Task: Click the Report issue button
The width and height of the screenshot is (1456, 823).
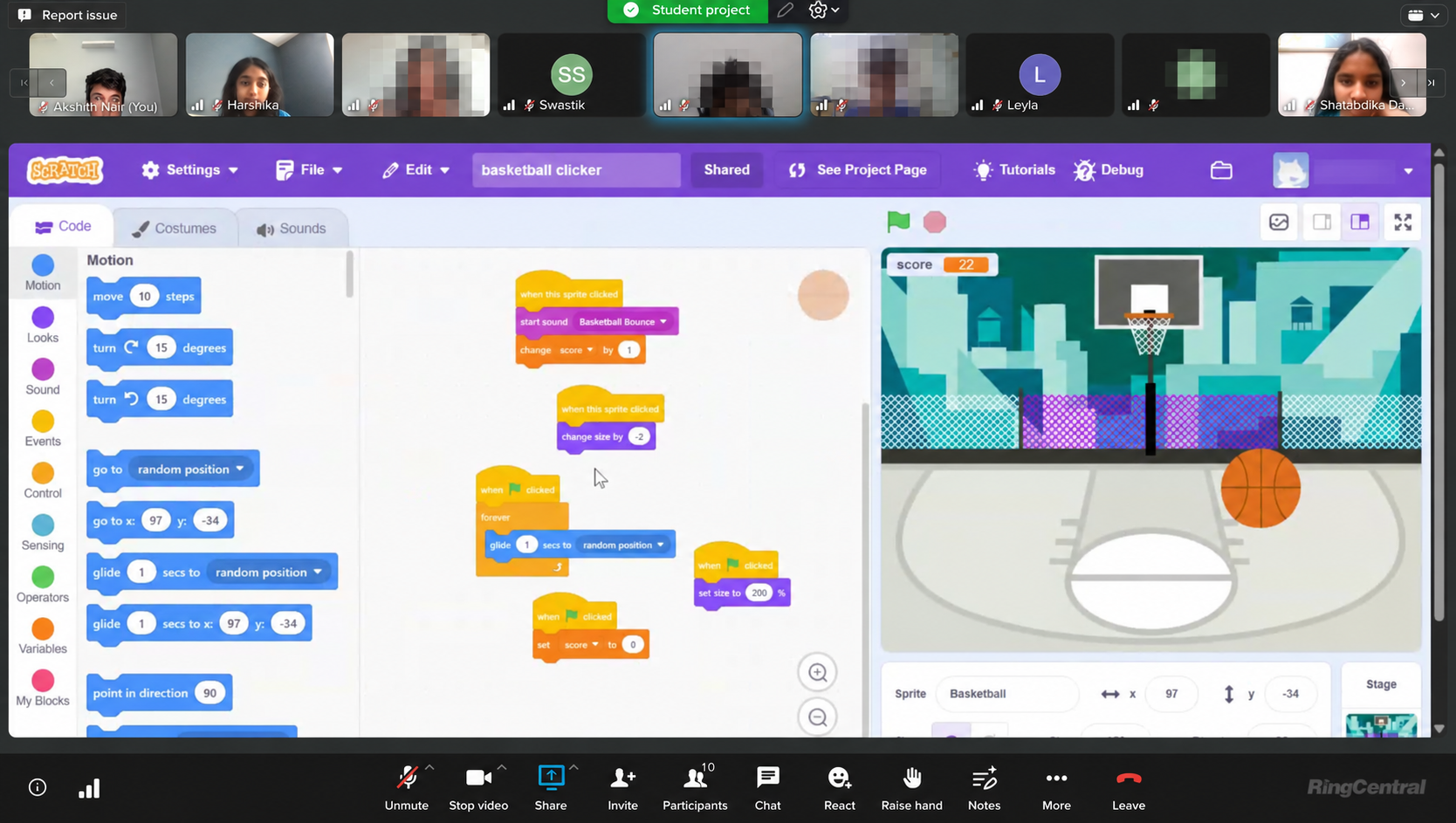Action: pyautogui.click(x=67, y=15)
